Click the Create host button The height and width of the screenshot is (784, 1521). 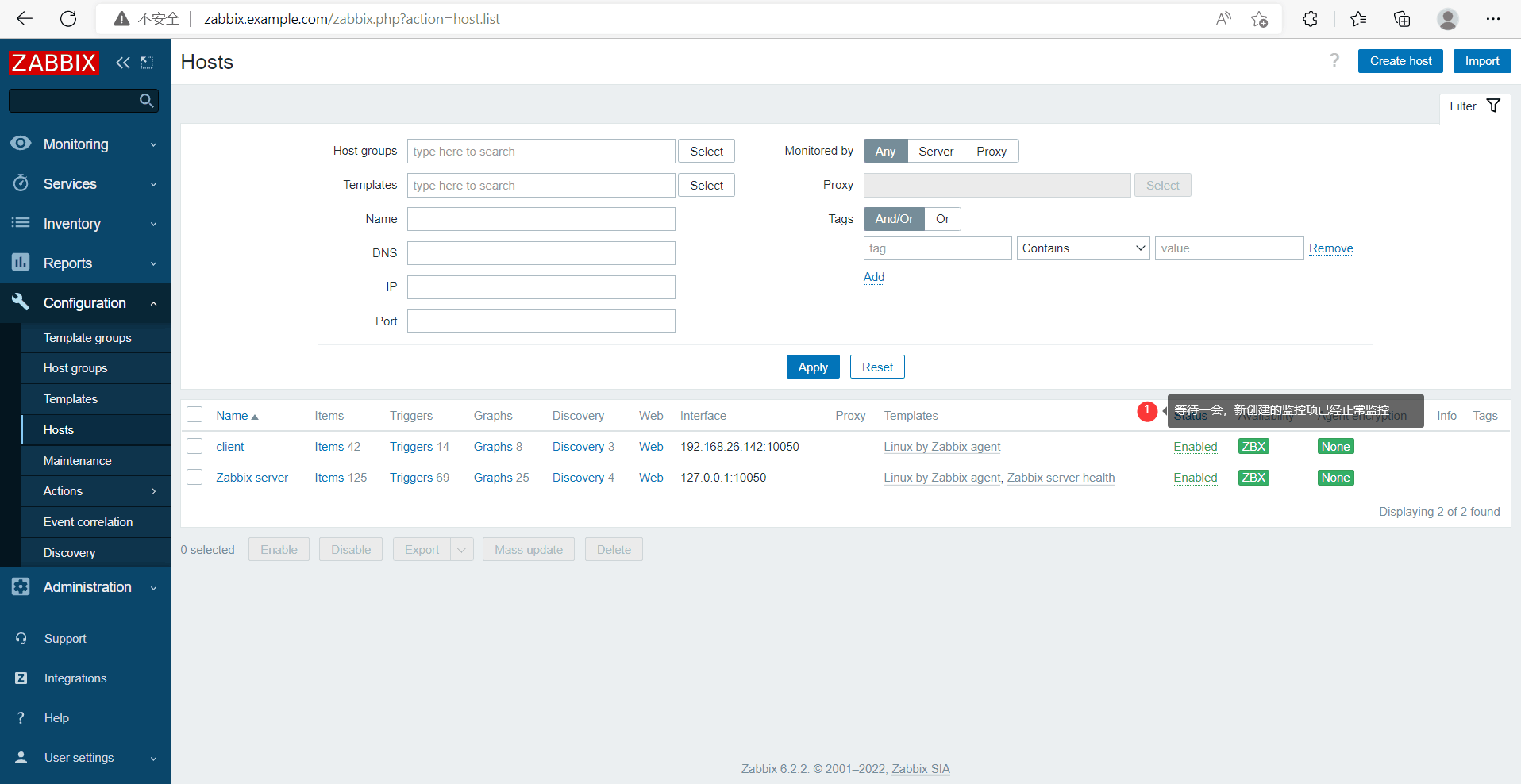click(1400, 61)
